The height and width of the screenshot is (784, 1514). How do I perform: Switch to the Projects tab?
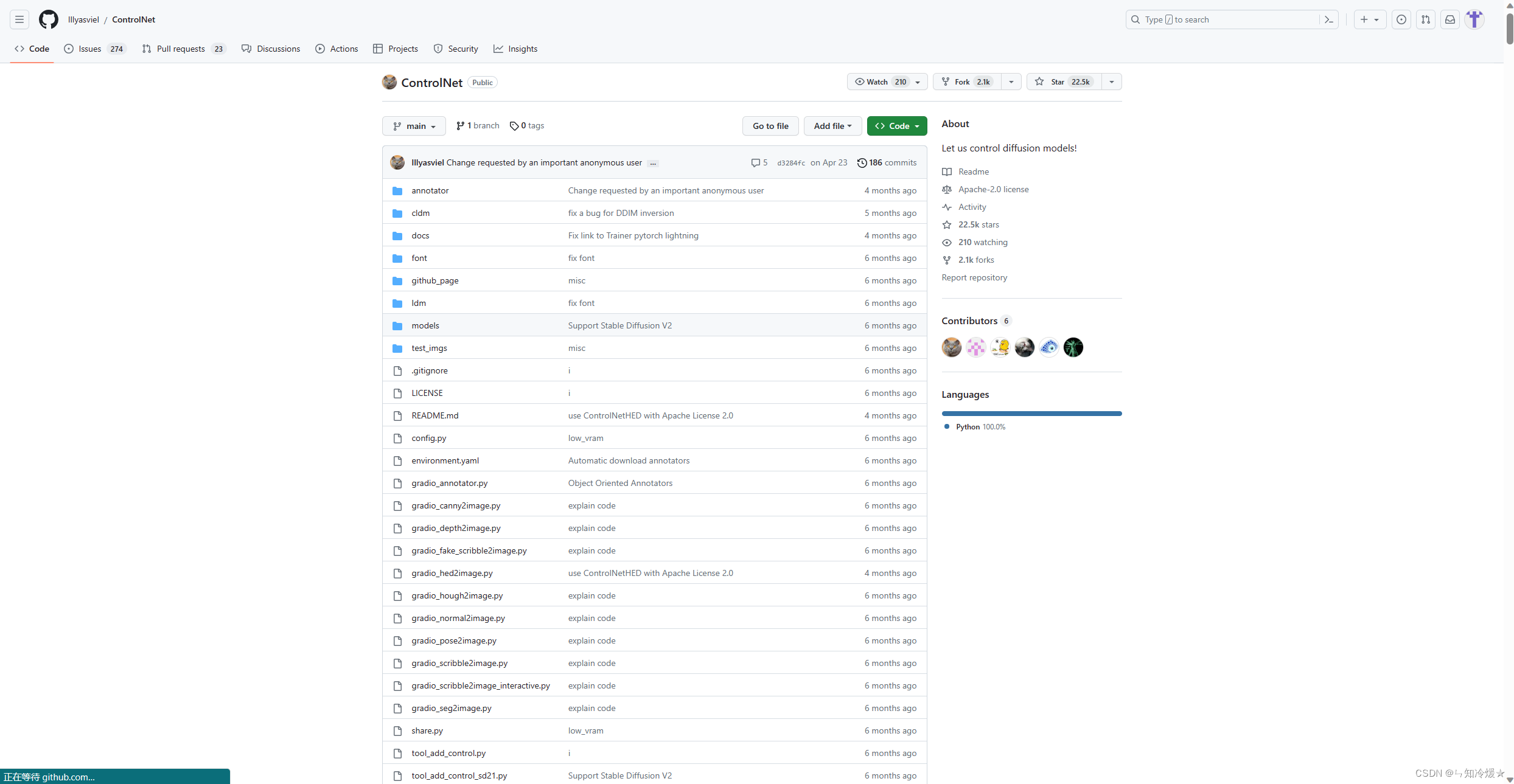(396, 49)
